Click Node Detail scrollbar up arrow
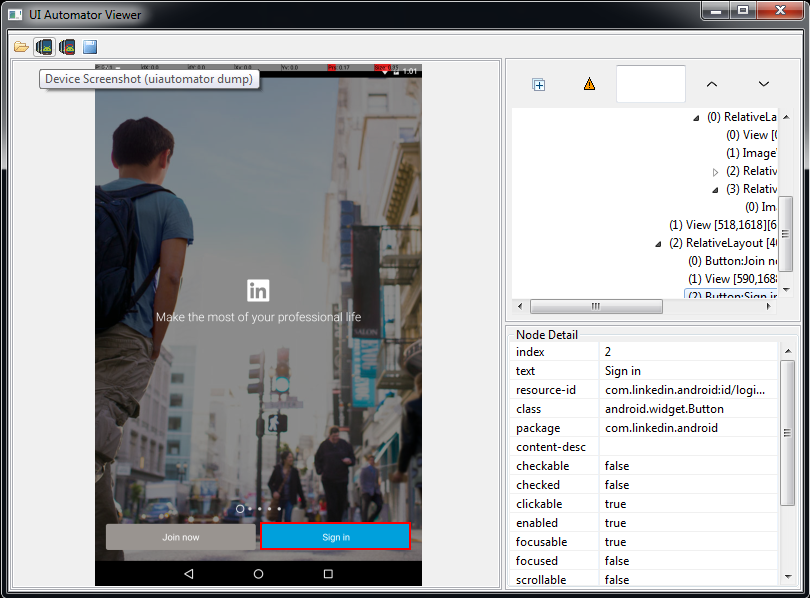The height and width of the screenshot is (598, 810). pyautogui.click(x=788, y=351)
